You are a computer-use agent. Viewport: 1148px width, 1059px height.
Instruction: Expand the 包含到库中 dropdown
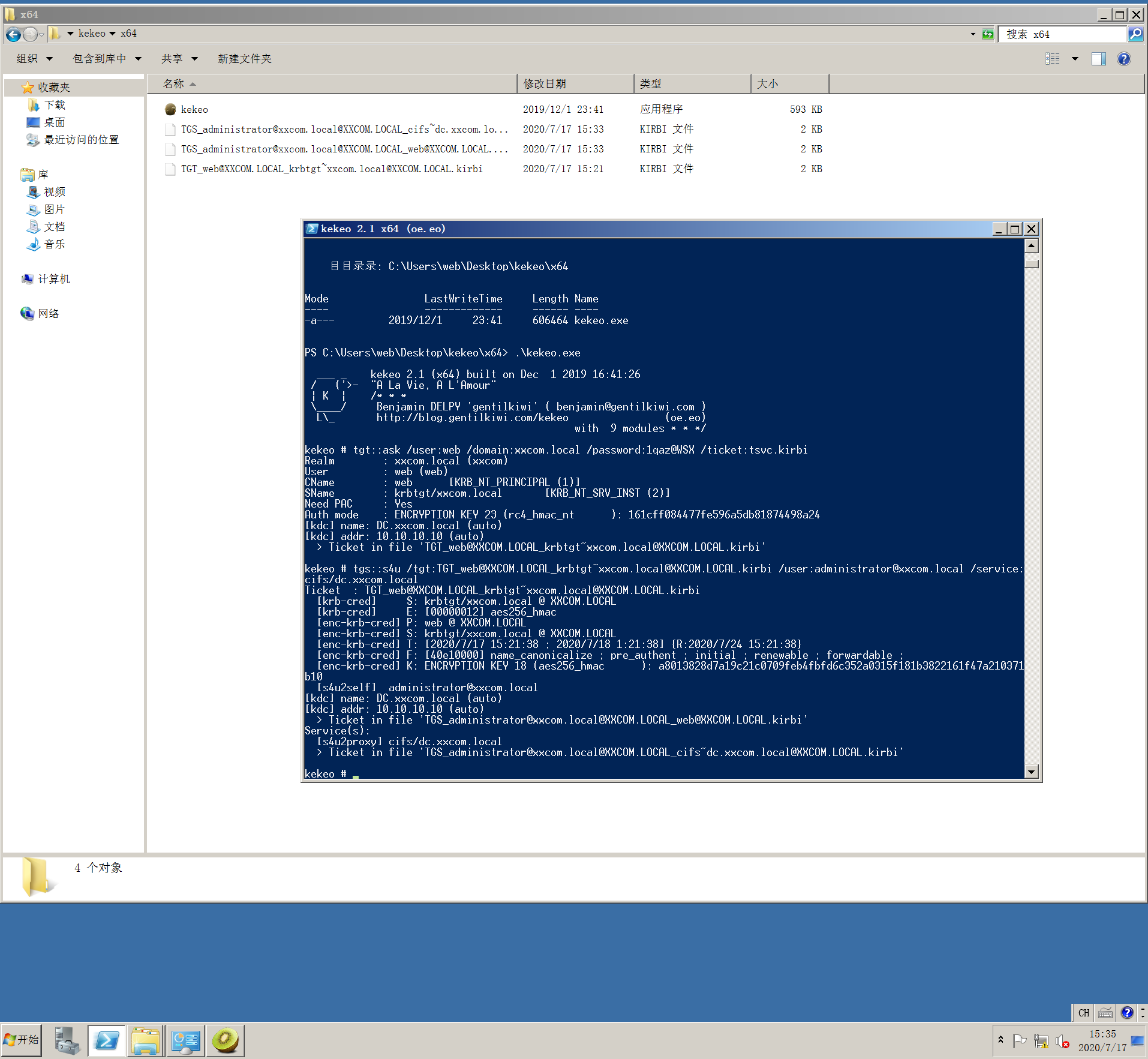point(107,59)
